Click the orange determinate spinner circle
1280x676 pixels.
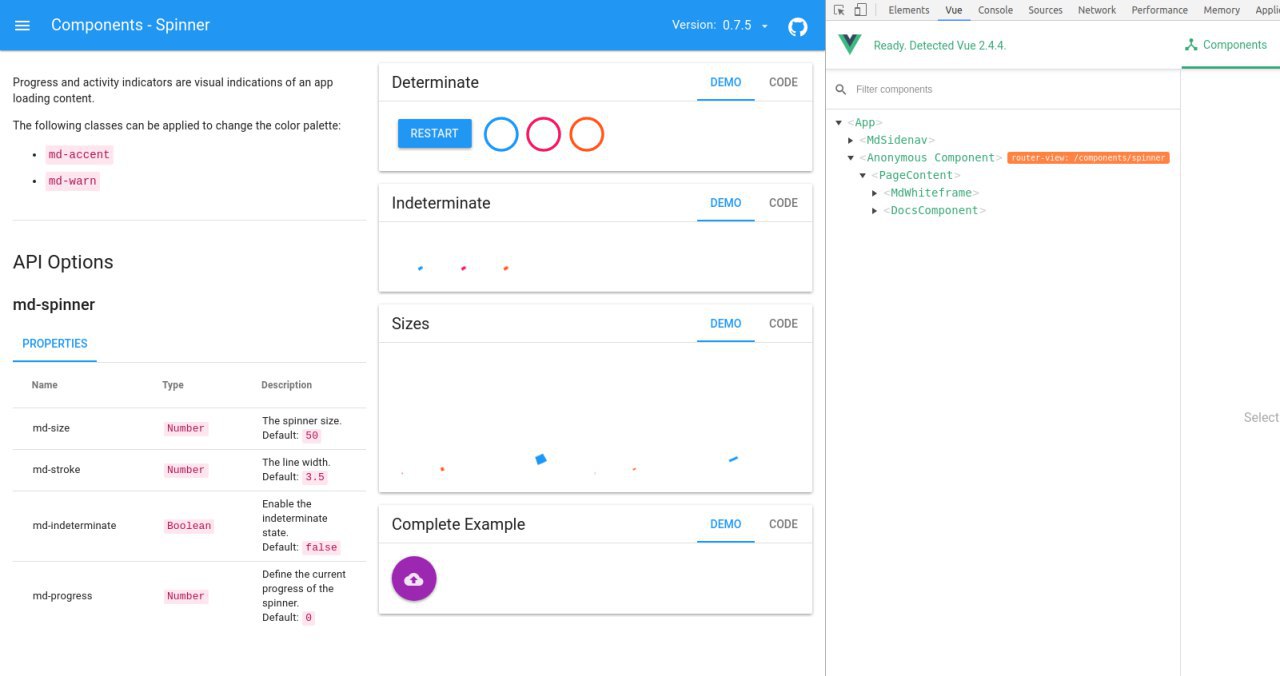[587, 134]
